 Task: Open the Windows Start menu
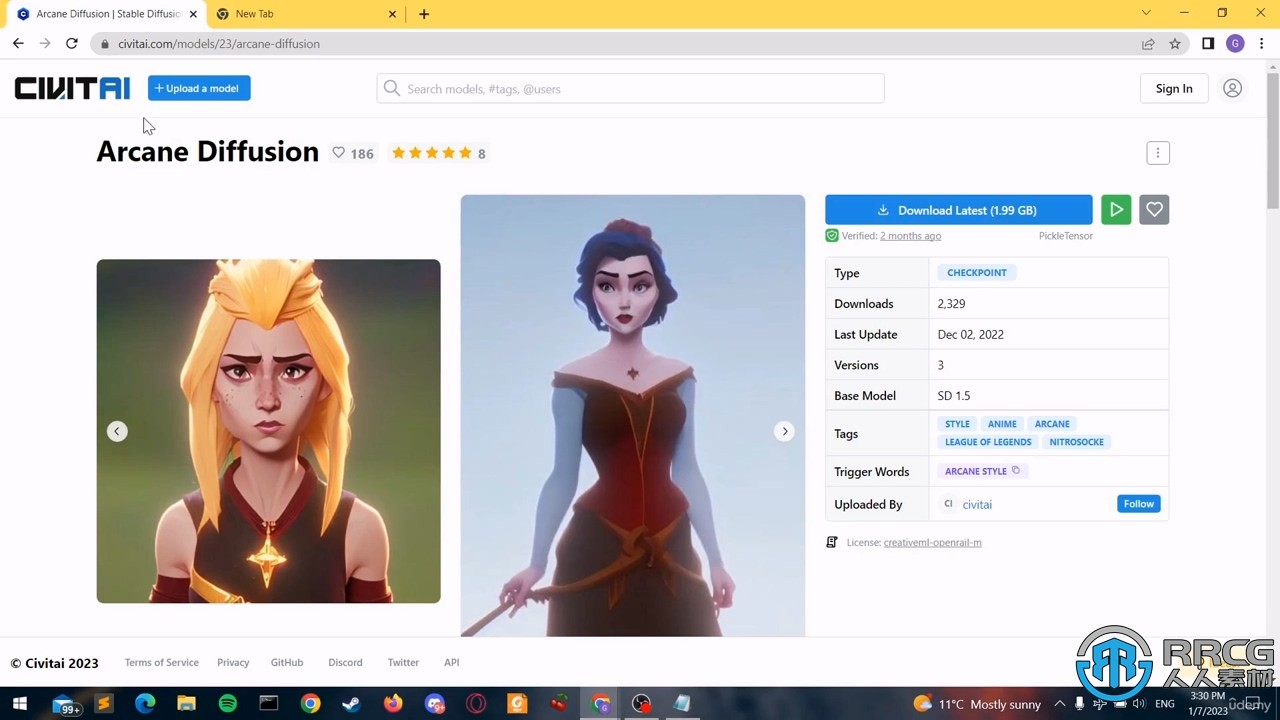(19, 704)
